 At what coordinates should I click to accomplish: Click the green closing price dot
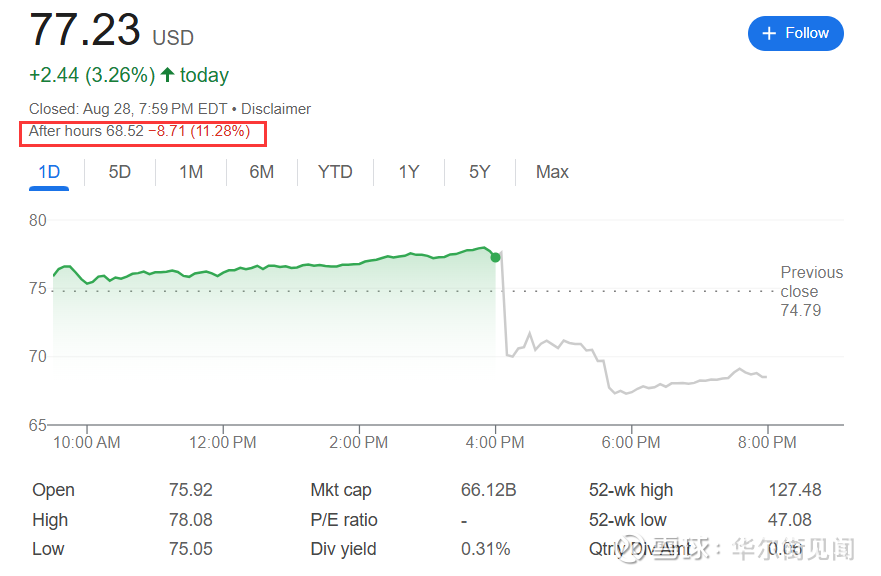tap(495, 257)
